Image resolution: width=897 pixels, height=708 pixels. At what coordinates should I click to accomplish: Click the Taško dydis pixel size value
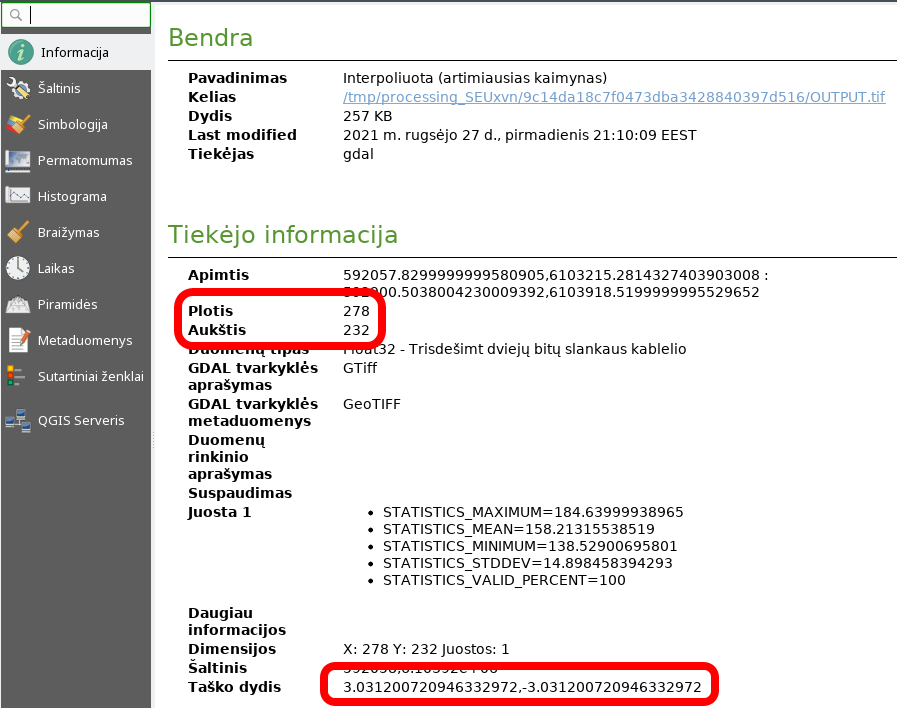pyautogui.click(x=522, y=687)
